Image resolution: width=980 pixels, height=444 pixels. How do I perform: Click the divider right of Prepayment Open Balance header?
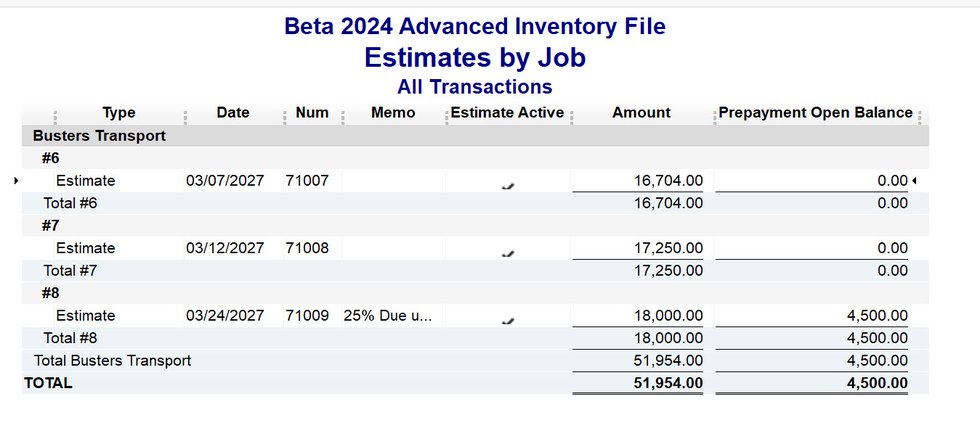click(x=919, y=114)
